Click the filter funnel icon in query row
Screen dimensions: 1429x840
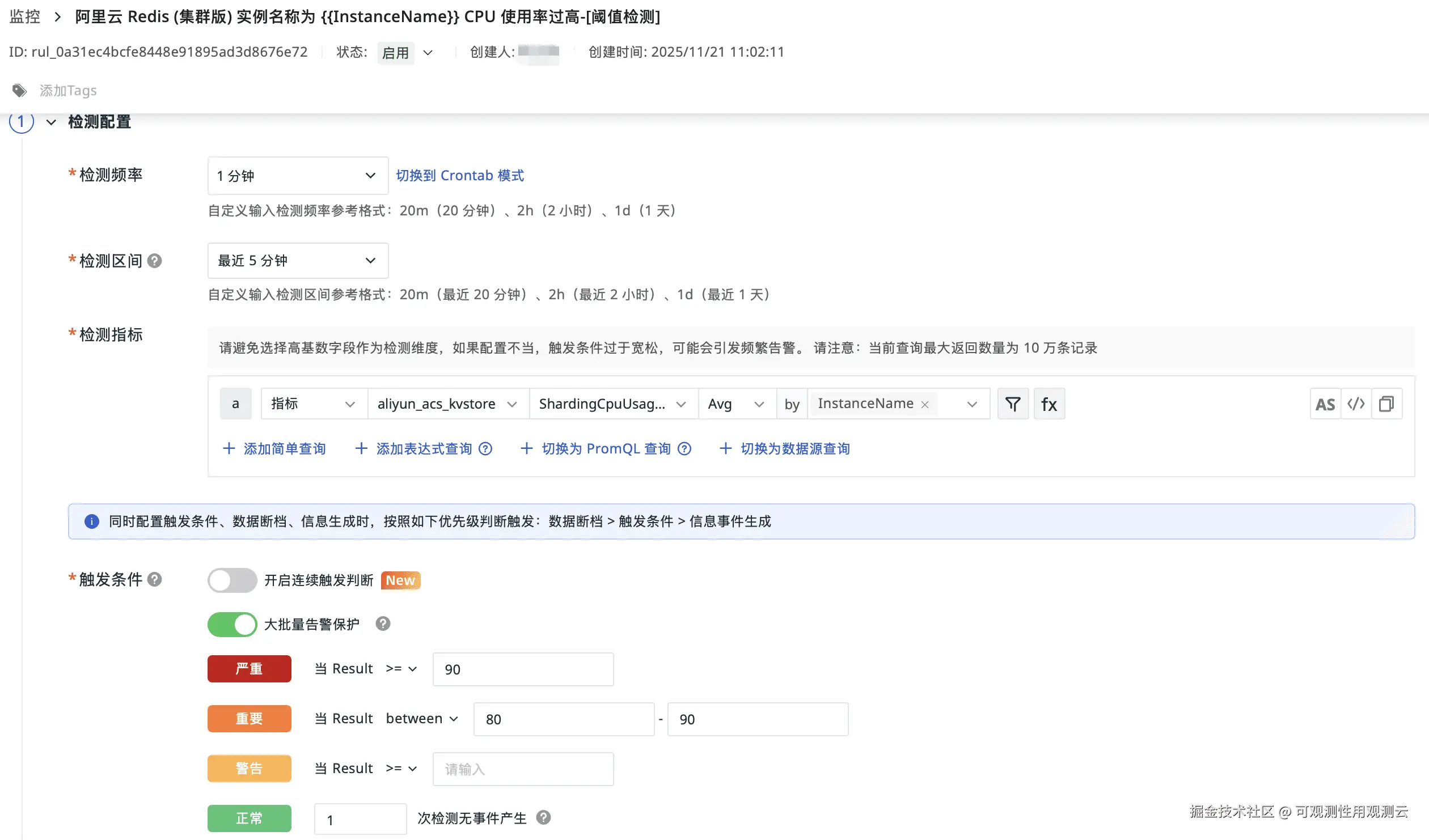pyautogui.click(x=1013, y=404)
